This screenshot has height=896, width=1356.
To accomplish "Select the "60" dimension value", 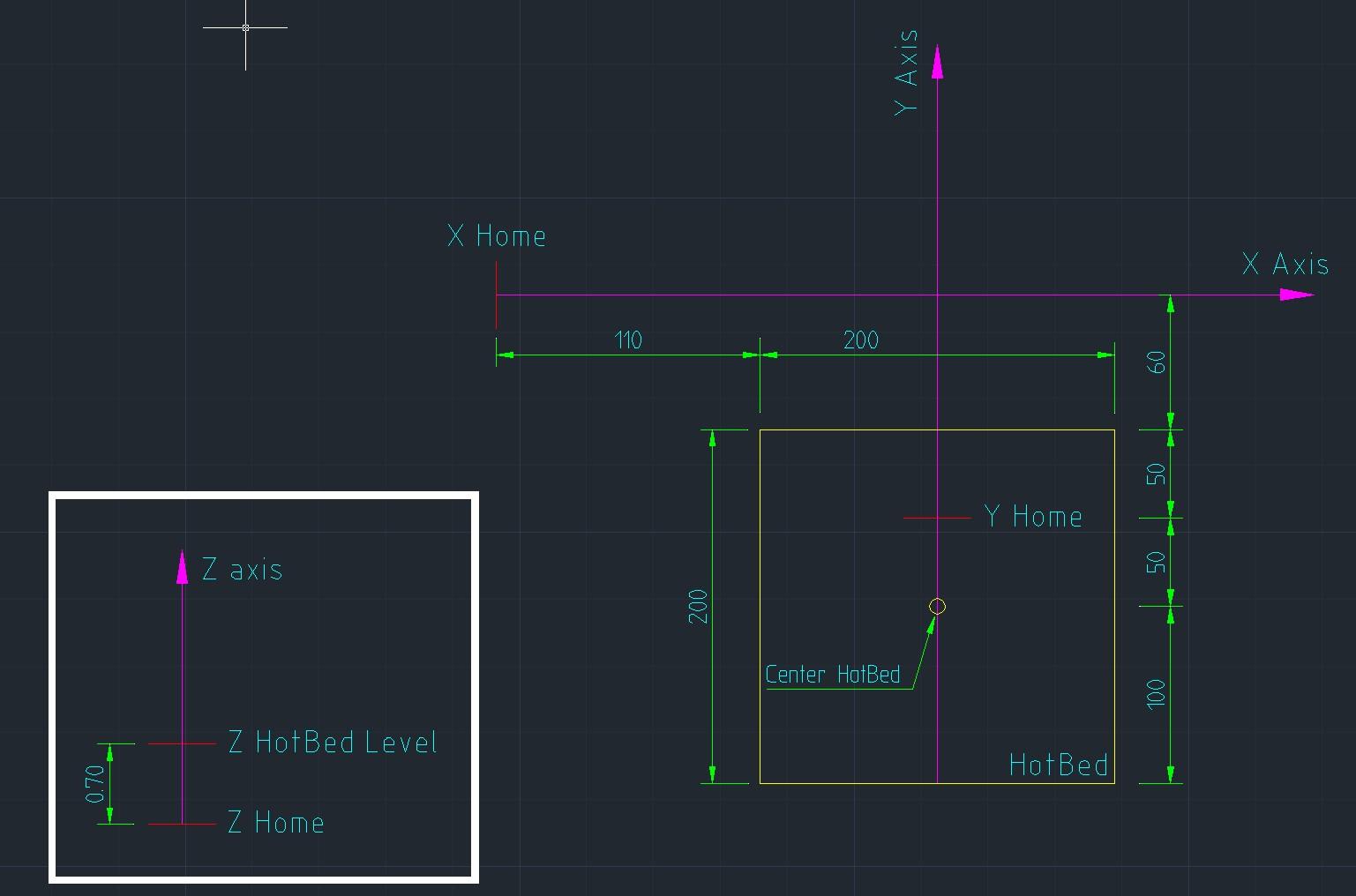I will 1157,362.
